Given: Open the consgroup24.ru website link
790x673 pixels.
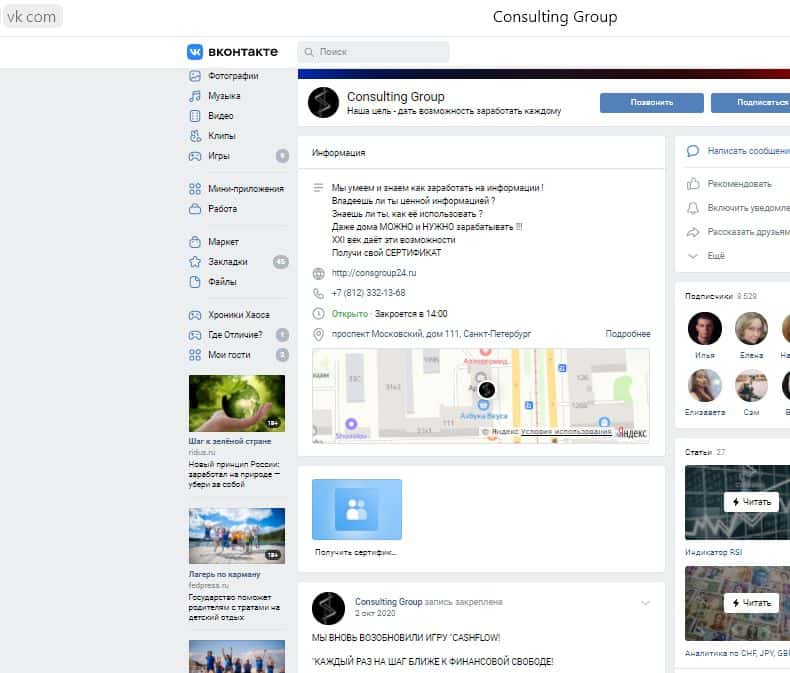Looking at the screenshot, I should pyautogui.click(x=373, y=273).
